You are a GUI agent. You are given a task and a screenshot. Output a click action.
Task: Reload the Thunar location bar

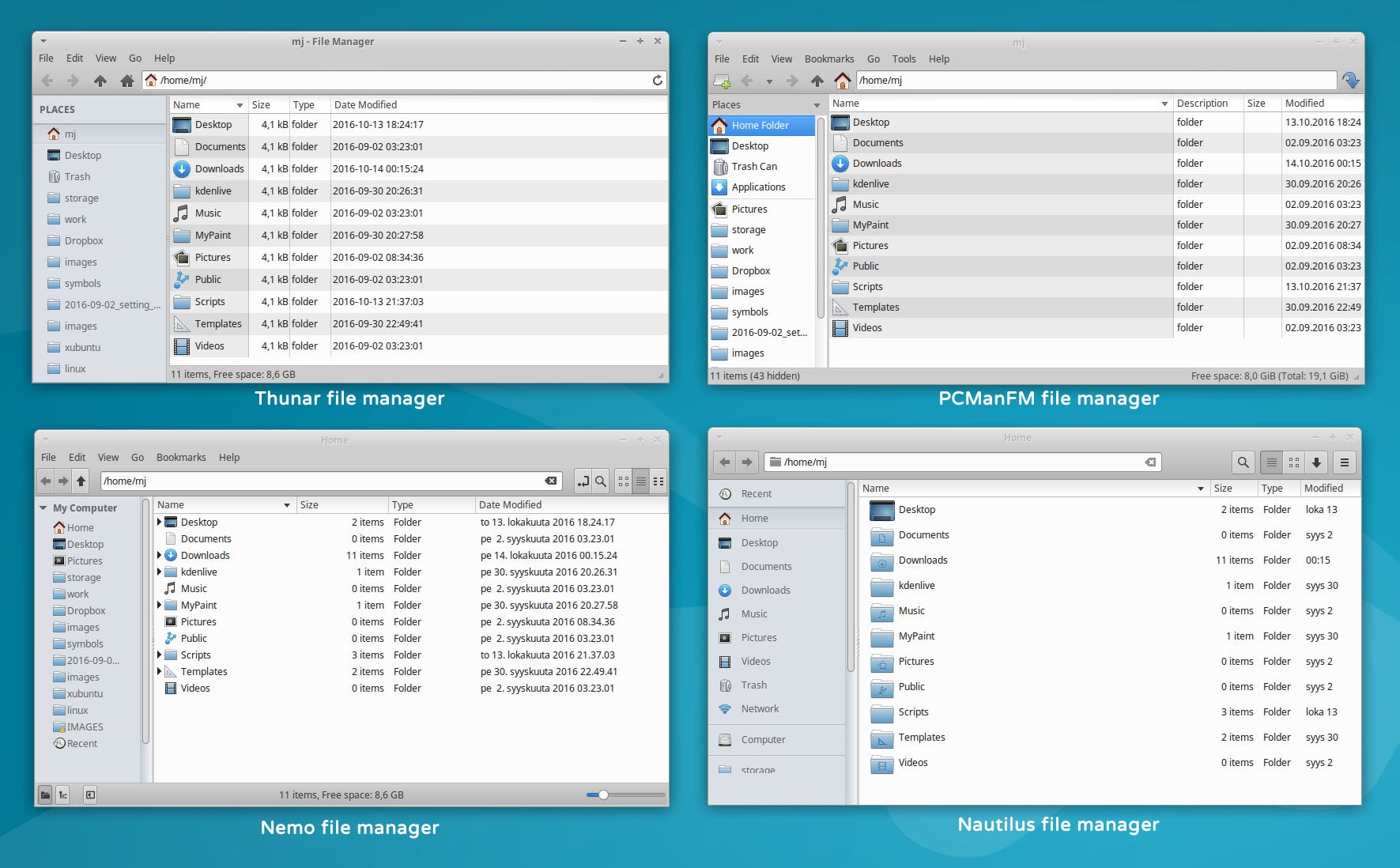coord(657,80)
